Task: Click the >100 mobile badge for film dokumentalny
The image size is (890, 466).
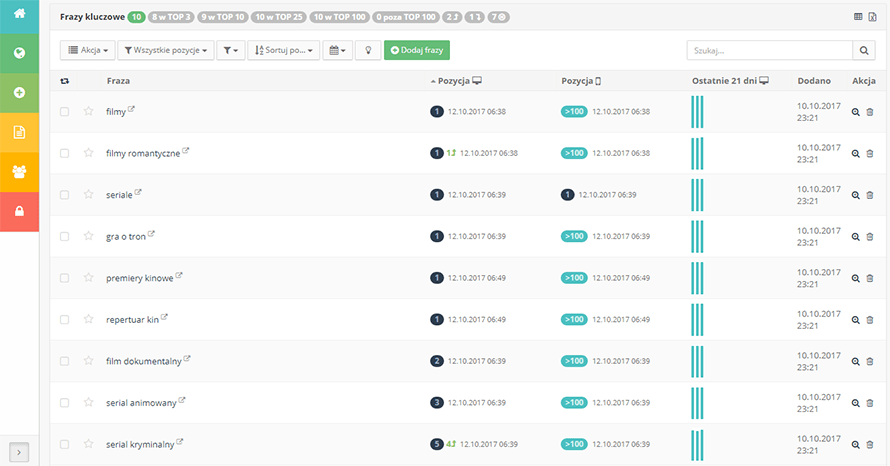Action: pos(574,361)
